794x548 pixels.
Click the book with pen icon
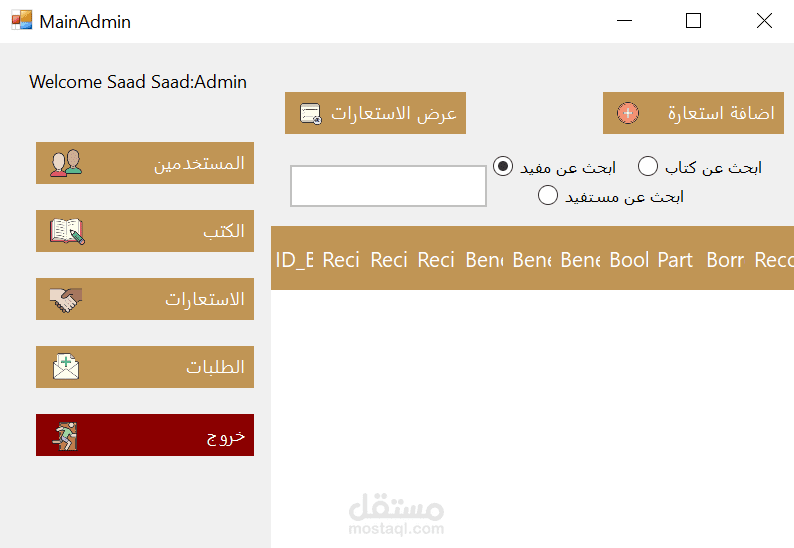(67, 231)
